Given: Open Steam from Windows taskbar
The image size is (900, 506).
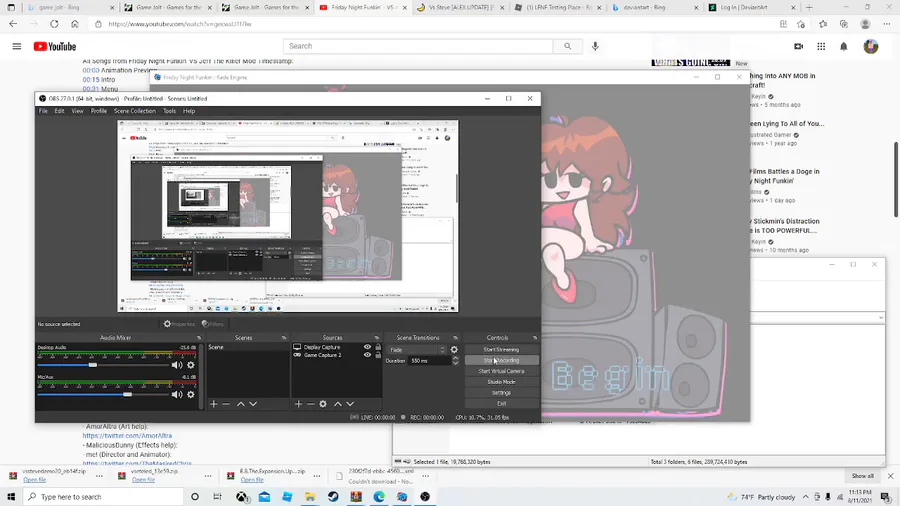Looking at the screenshot, I should pos(333,497).
